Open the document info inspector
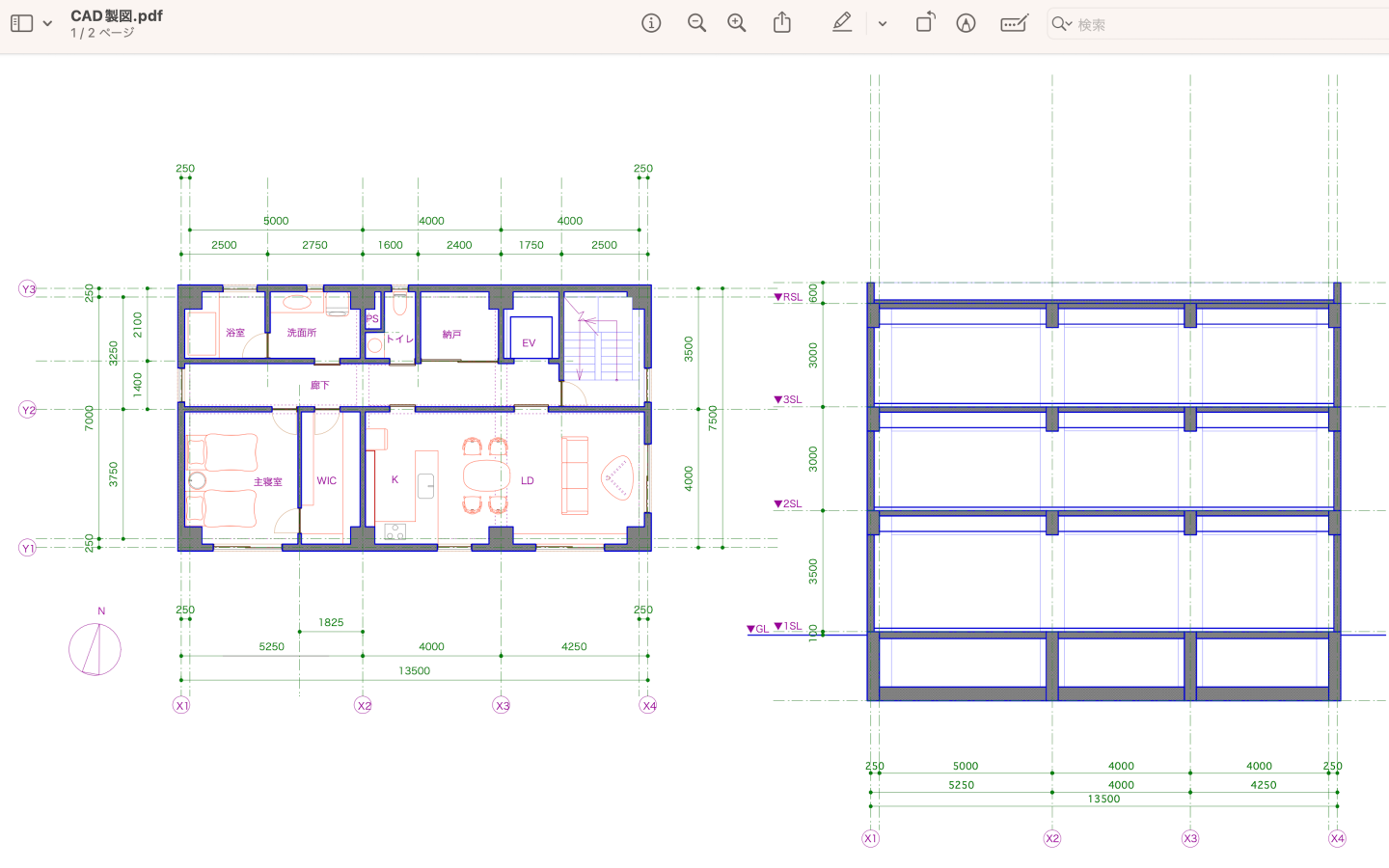The height and width of the screenshot is (868, 1389). (651, 23)
